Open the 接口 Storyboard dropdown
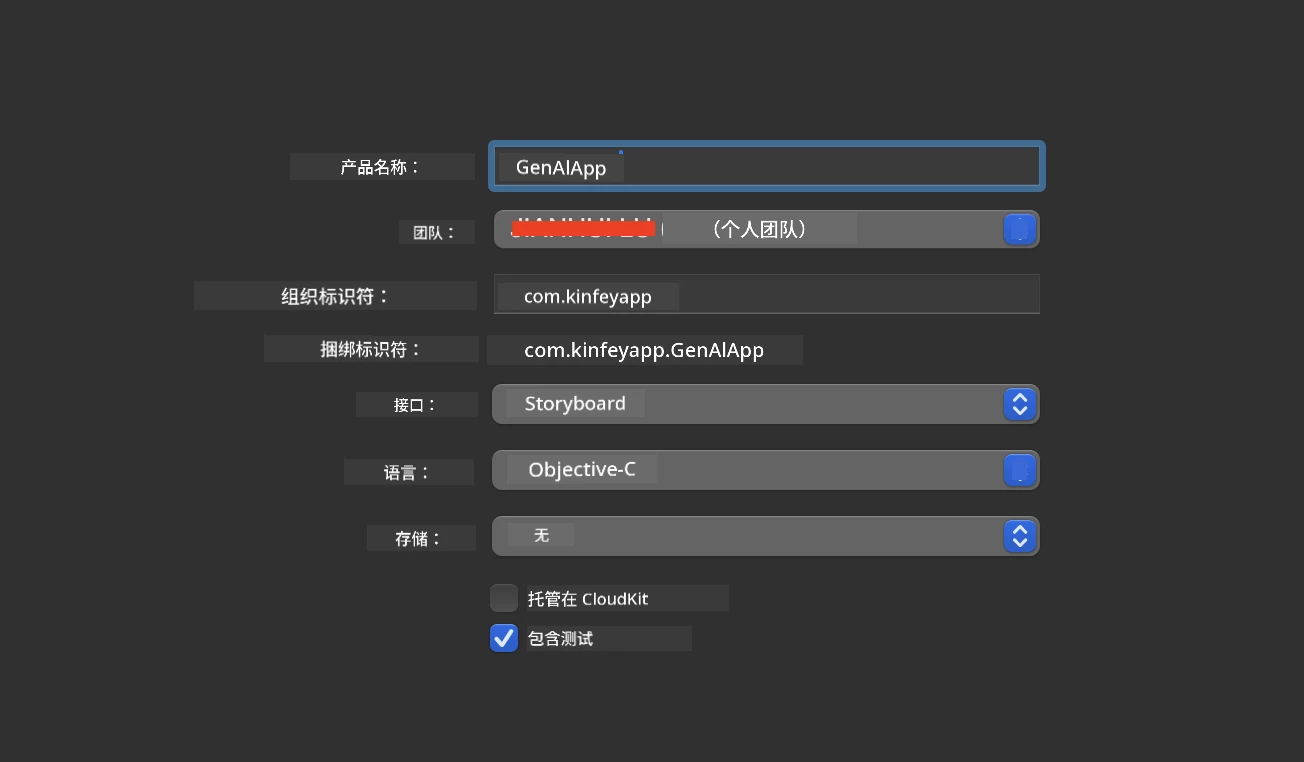The width and height of the screenshot is (1304, 762). click(766, 404)
